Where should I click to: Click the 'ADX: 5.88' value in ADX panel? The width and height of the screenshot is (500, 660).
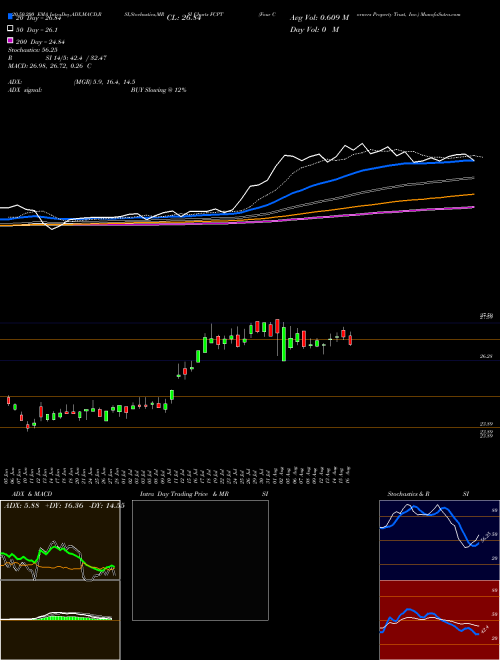(x=21, y=506)
